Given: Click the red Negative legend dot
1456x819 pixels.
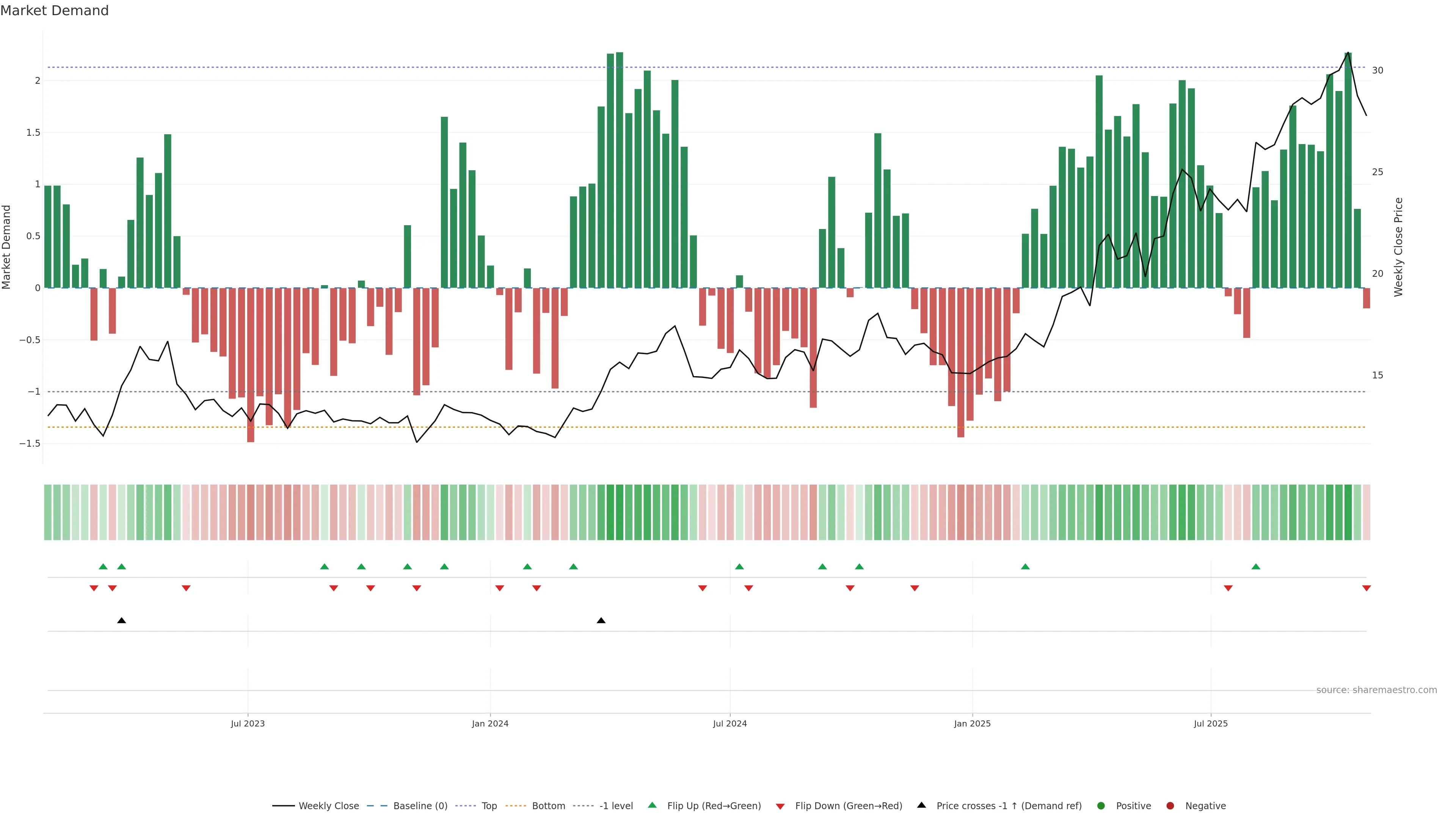Looking at the screenshot, I should tap(1170, 805).
